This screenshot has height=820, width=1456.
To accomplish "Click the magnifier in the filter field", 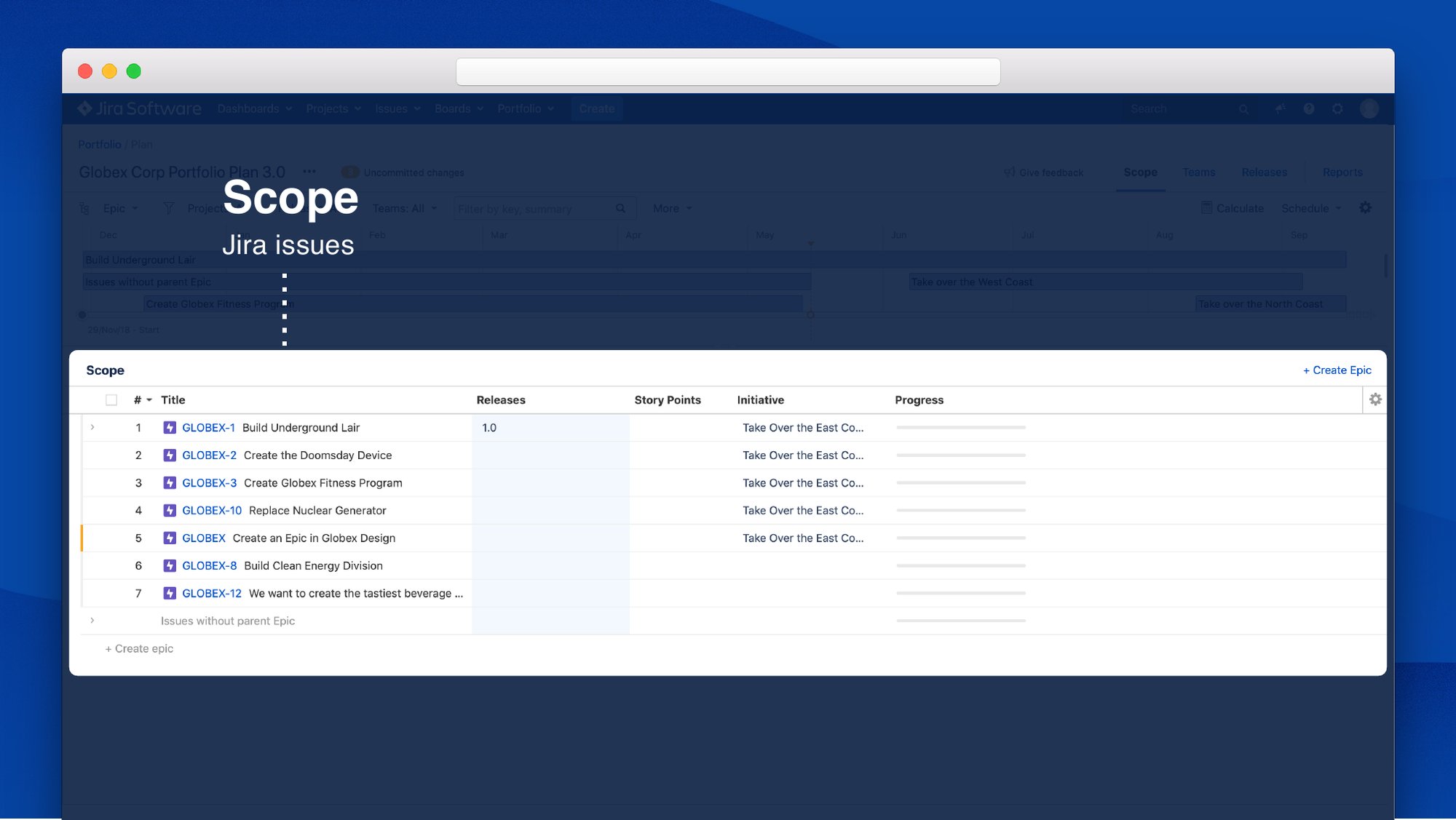I will (x=621, y=208).
